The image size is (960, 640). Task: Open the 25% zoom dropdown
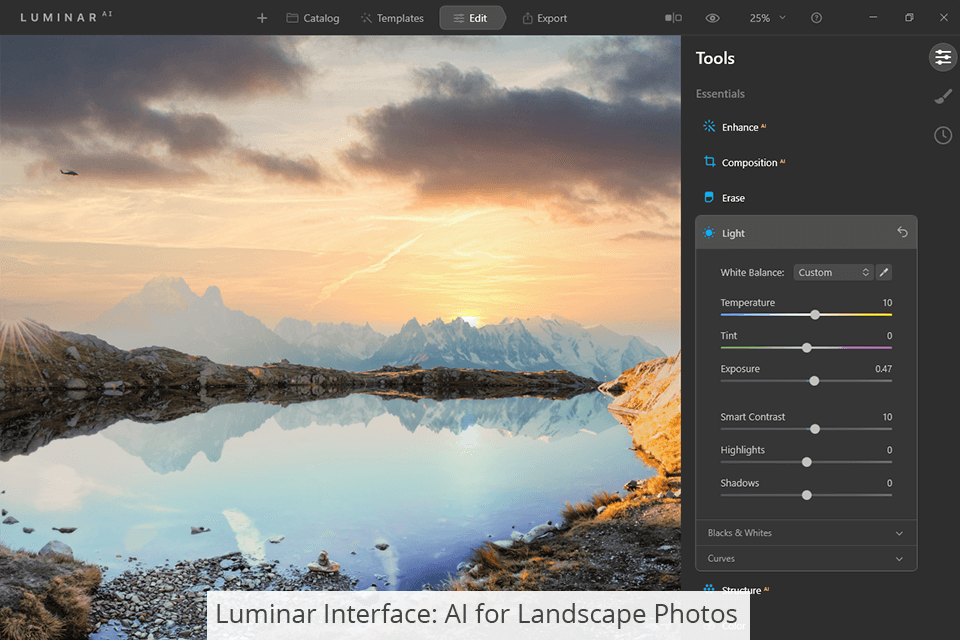(768, 18)
